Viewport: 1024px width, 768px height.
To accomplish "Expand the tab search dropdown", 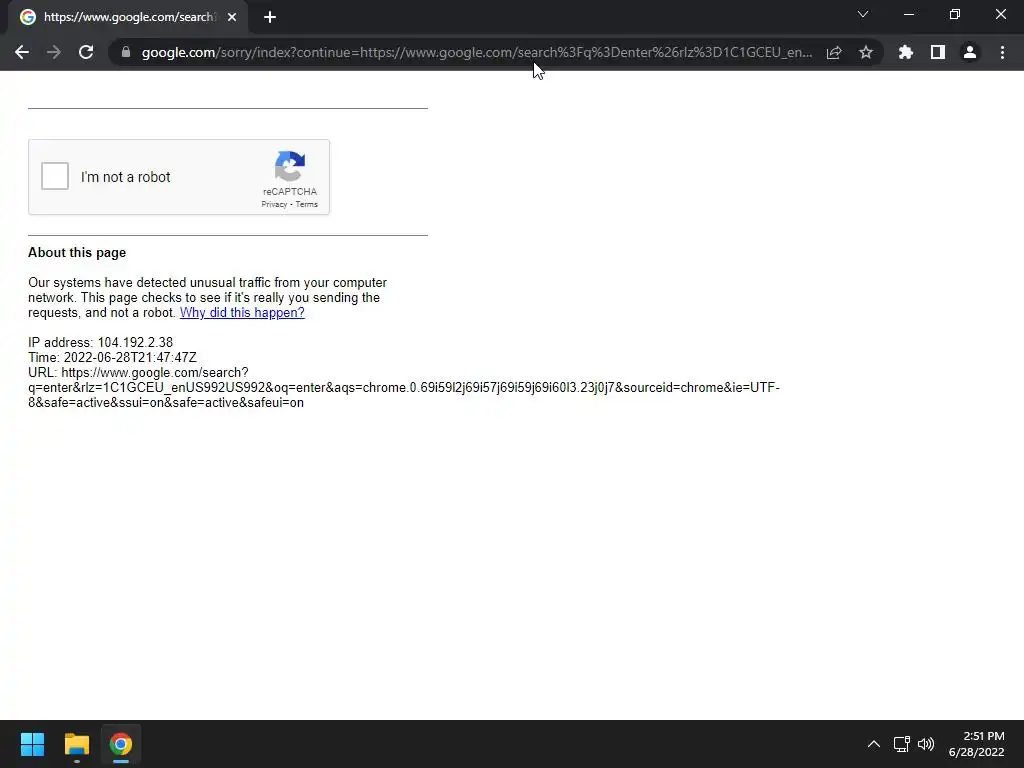I will pos(863,14).
